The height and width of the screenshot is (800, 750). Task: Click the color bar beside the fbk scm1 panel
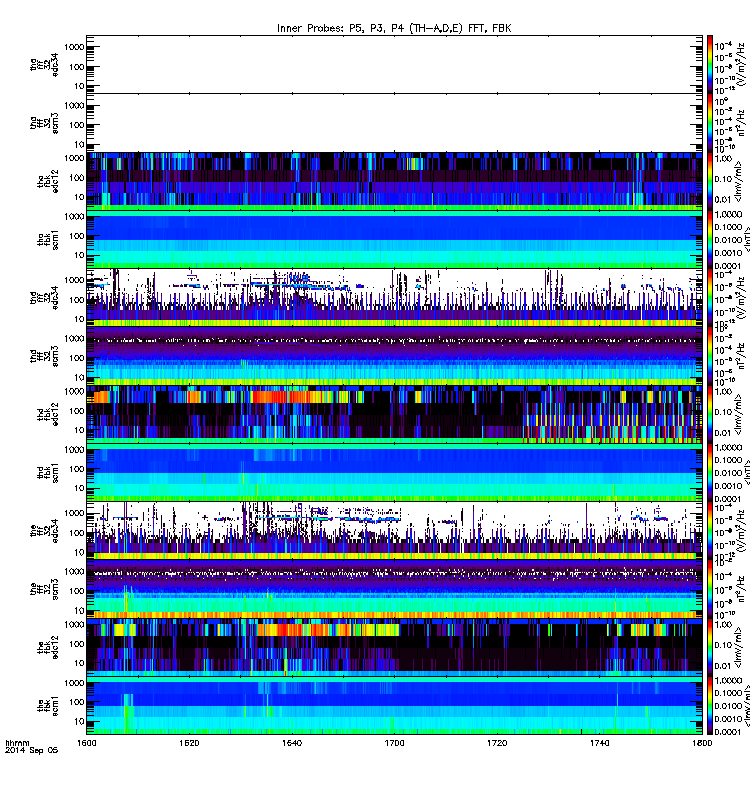(710, 706)
